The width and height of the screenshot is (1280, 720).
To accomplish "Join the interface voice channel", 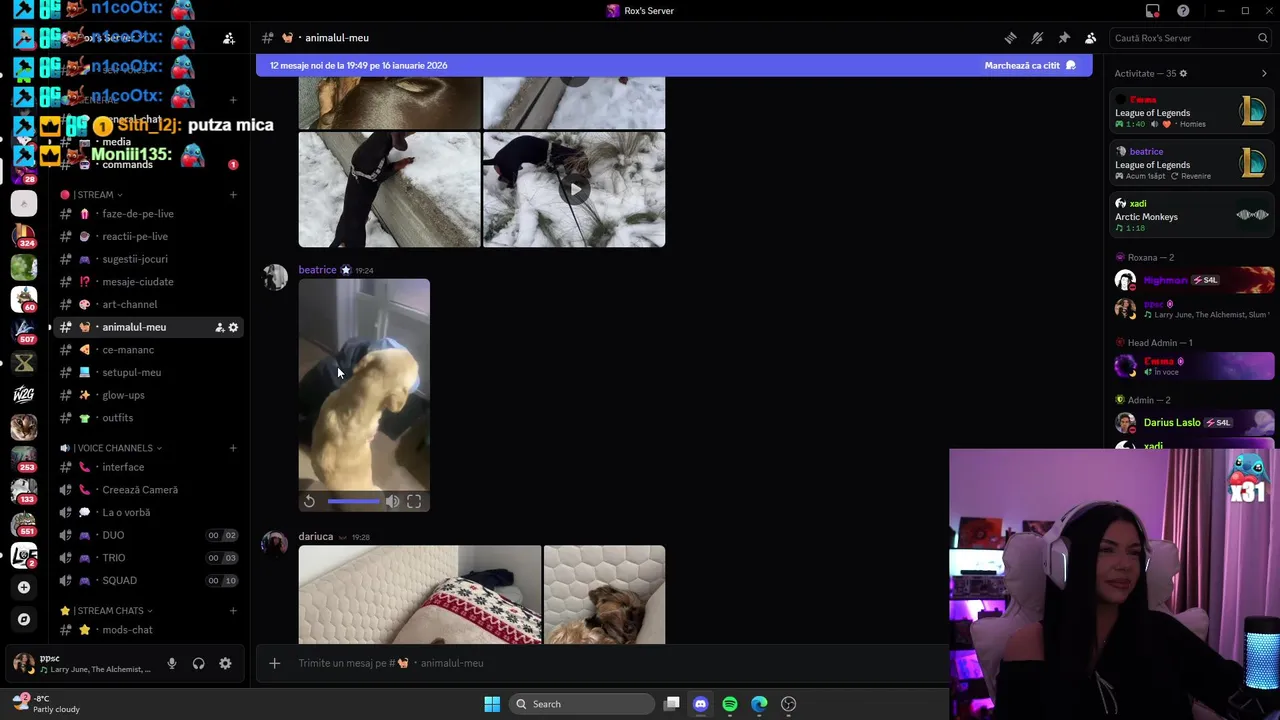I will pos(148,467).
